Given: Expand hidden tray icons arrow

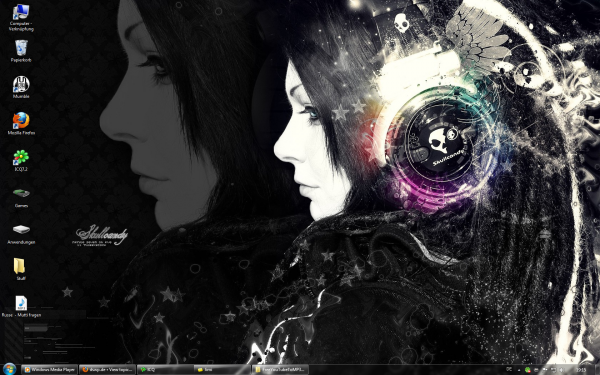Looking at the screenshot, I should (519, 370).
